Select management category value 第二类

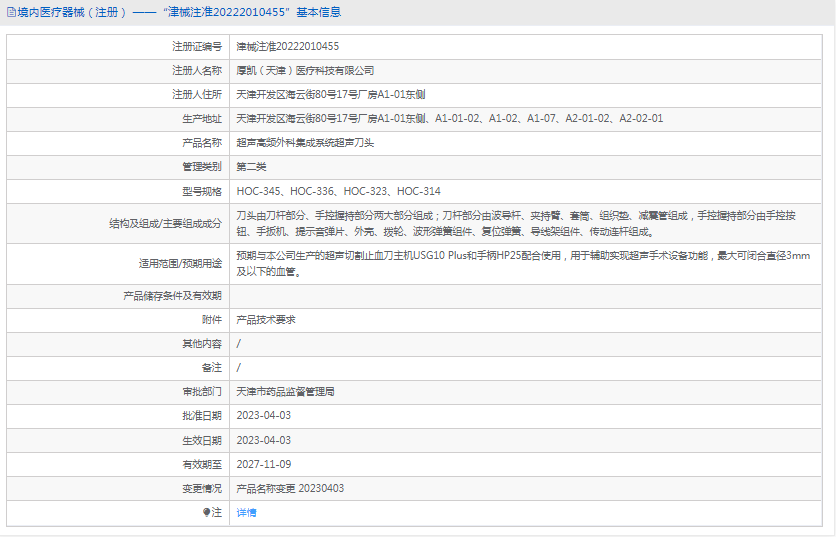(x=251, y=166)
